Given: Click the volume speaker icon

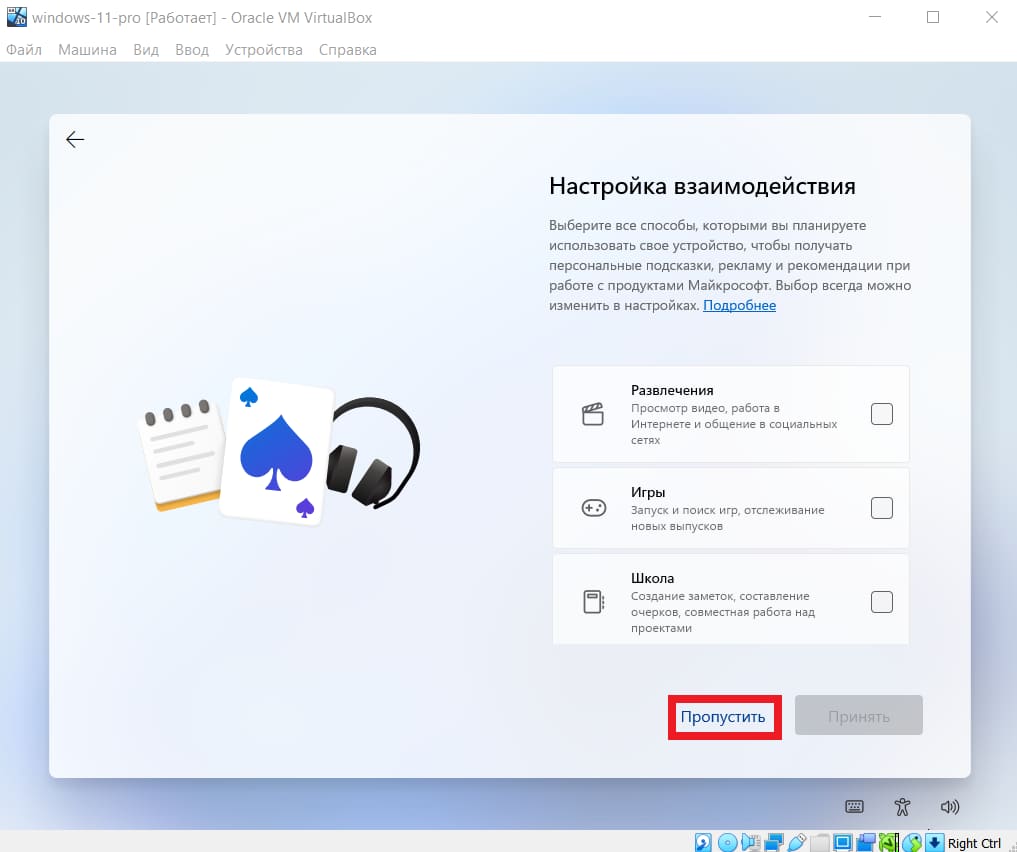Looking at the screenshot, I should tap(950, 807).
